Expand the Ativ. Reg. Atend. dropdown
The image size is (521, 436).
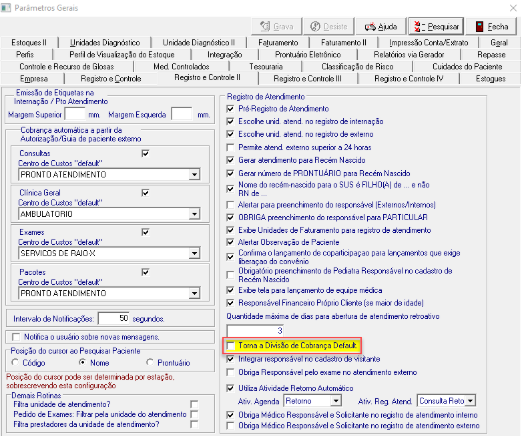(x=470, y=401)
